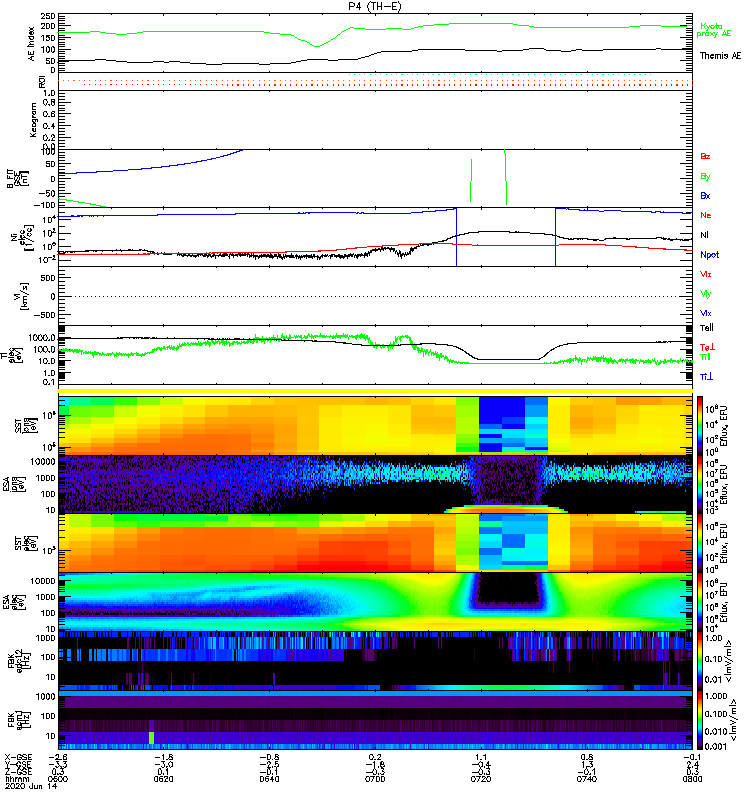The image size is (750, 800).
Task: Pick the red Ne legend label
Action: click(x=706, y=215)
